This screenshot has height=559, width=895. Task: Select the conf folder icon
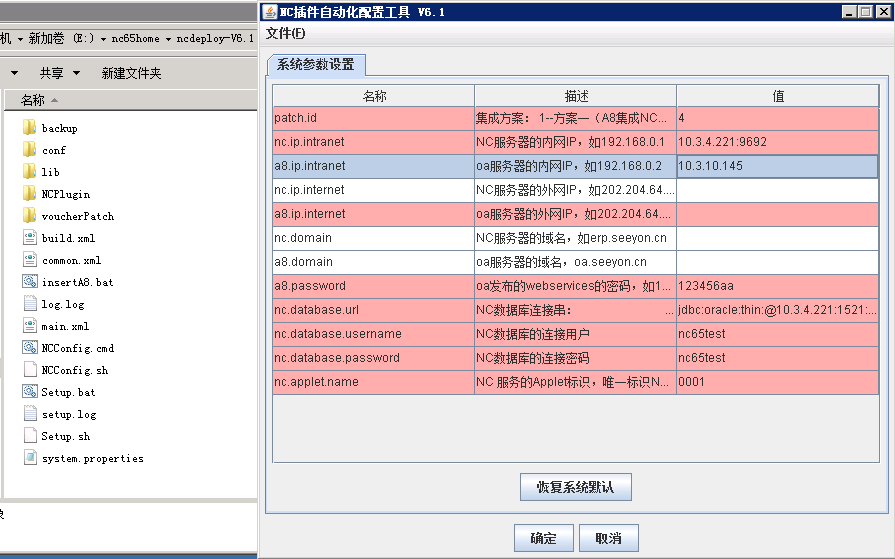click(x=30, y=149)
